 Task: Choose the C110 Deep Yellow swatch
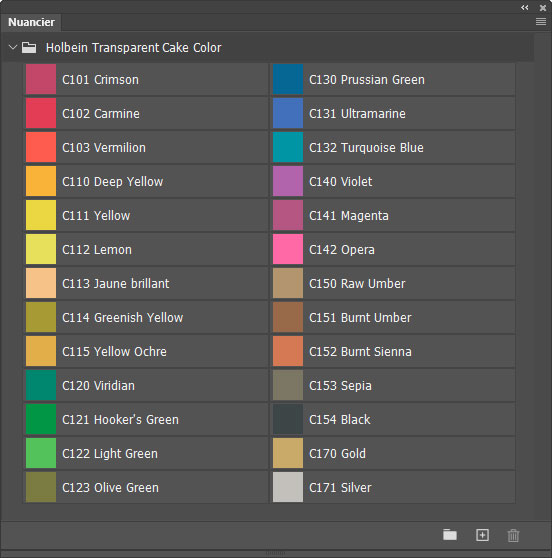(x=41, y=181)
